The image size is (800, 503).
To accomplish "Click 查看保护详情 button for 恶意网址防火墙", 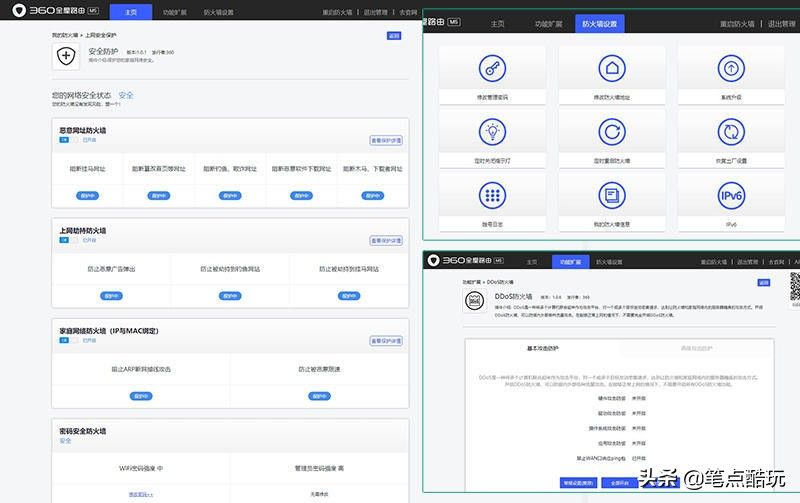I will point(386,141).
